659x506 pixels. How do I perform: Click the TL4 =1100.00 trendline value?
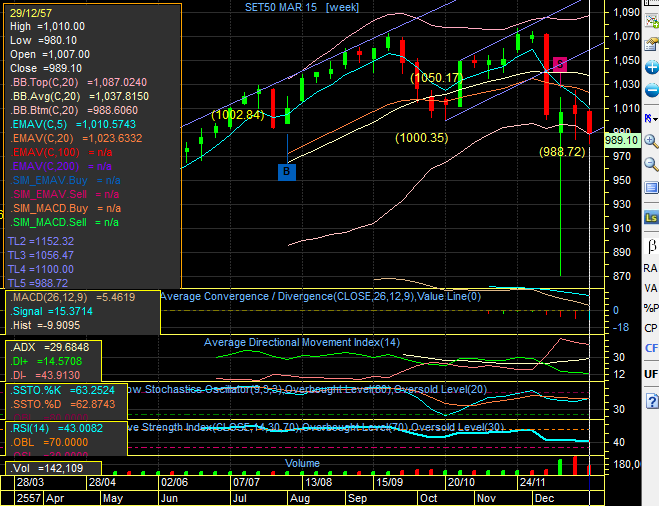(x=41, y=269)
